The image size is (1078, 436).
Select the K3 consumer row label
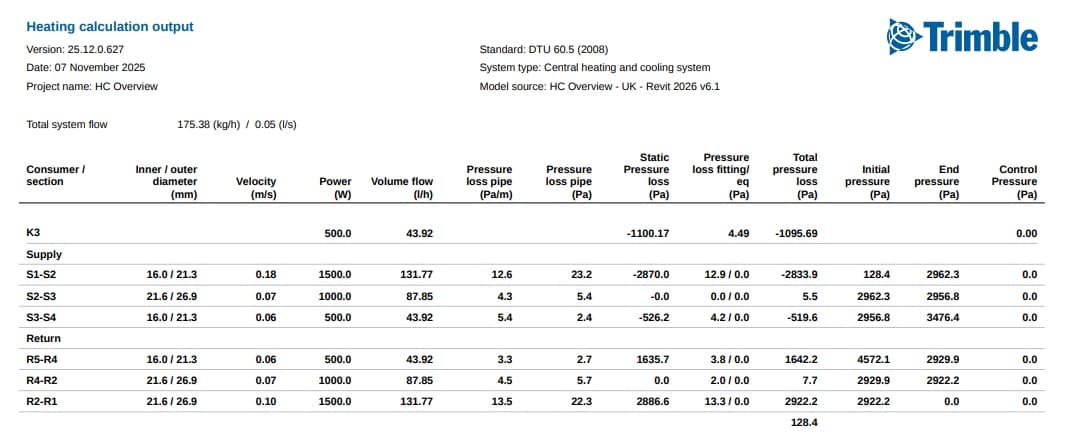click(33, 233)
